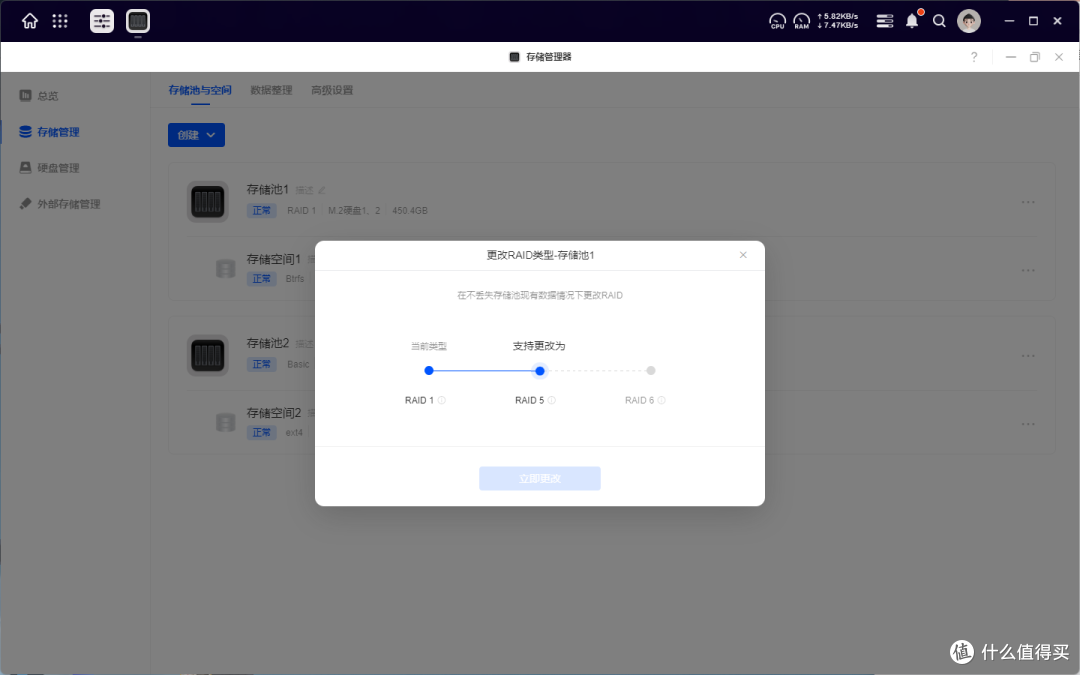Show info for RAID 6
The image size is (1080, 675).
[661, 400]
